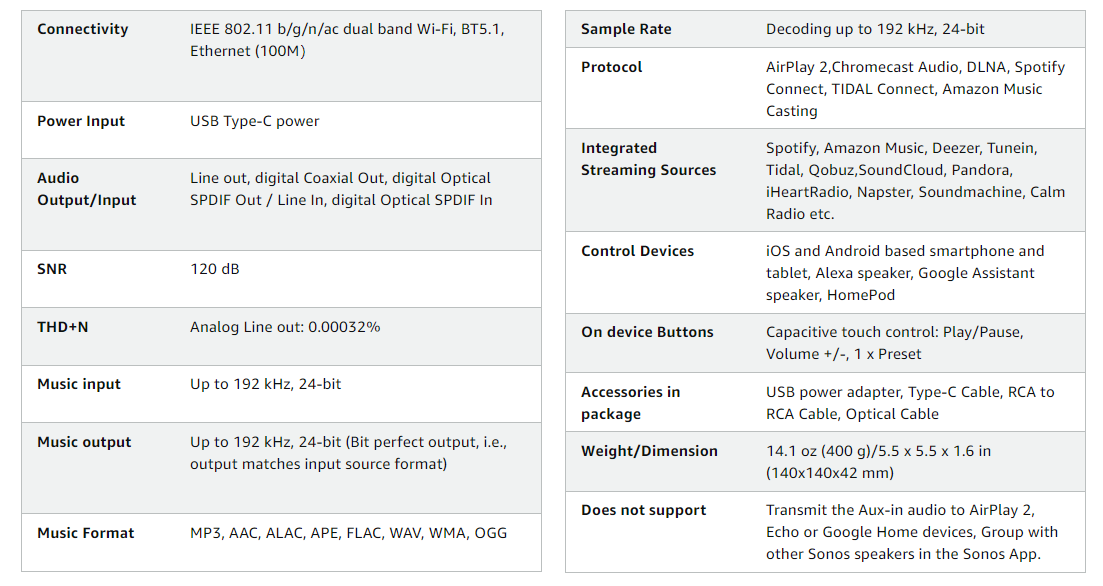Click the Accessories in package label

tap(630, 403)
